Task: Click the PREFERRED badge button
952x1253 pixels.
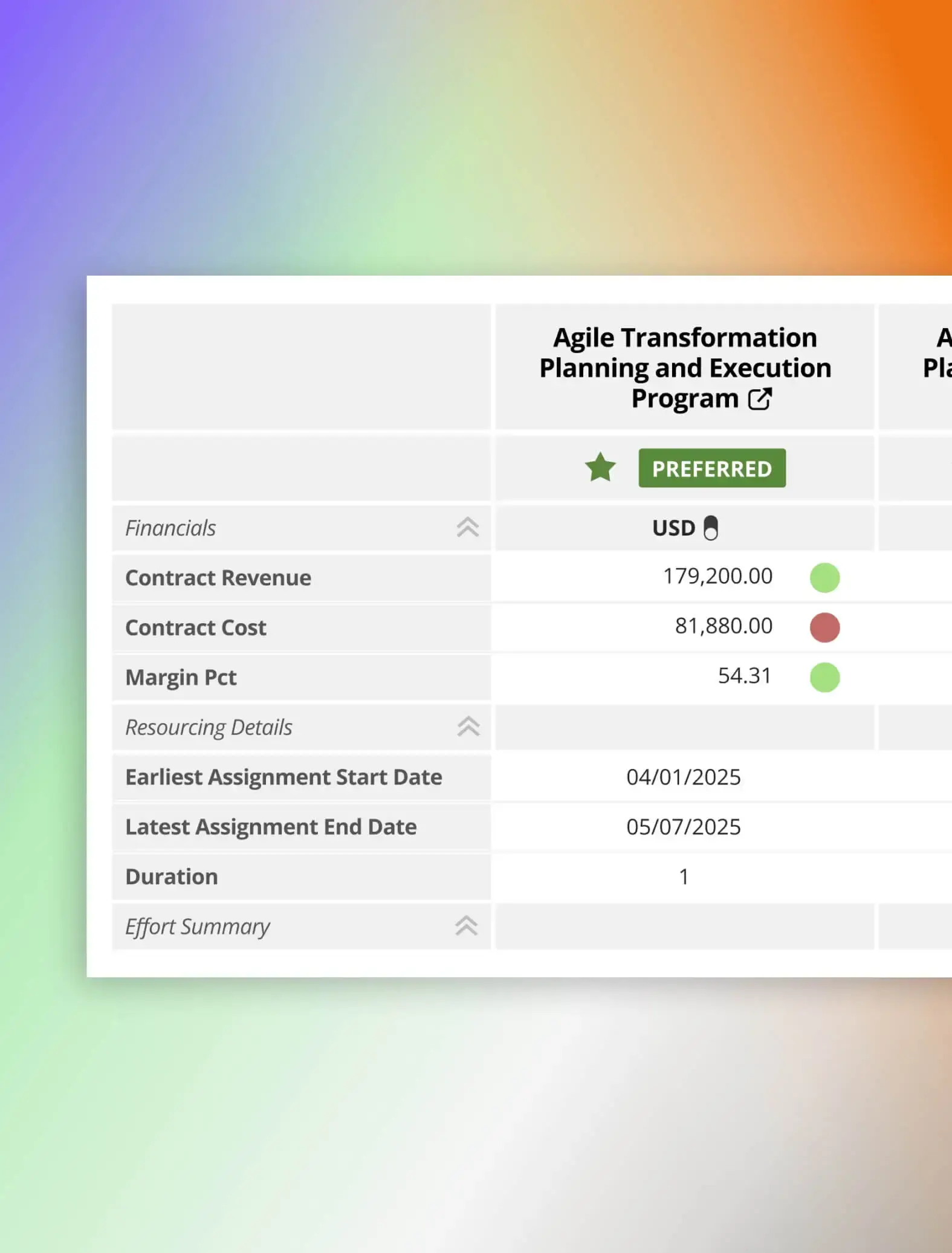Action: pos(711,468)
